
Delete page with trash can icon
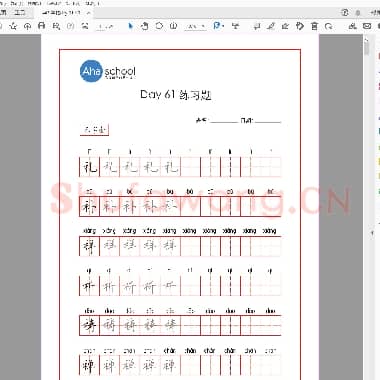click(314, 26)
